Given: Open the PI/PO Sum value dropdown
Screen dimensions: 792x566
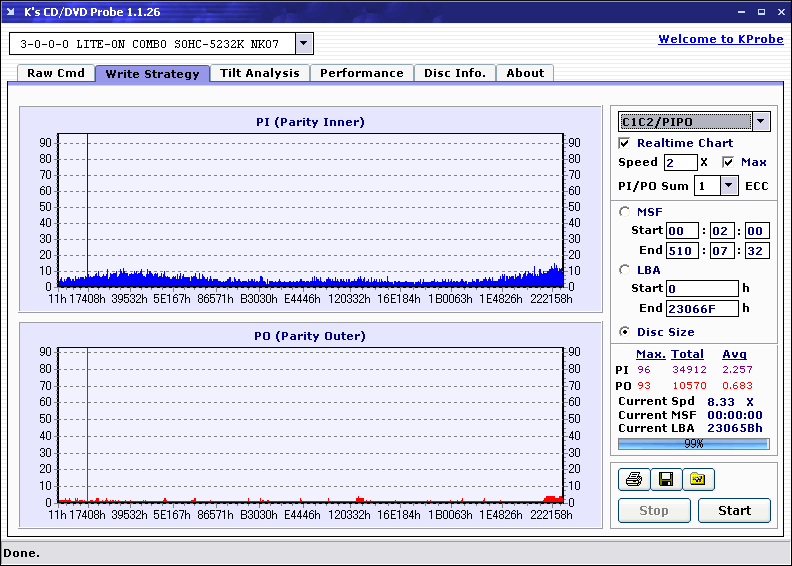Looking at the screenshot, I should pos(729,185).
